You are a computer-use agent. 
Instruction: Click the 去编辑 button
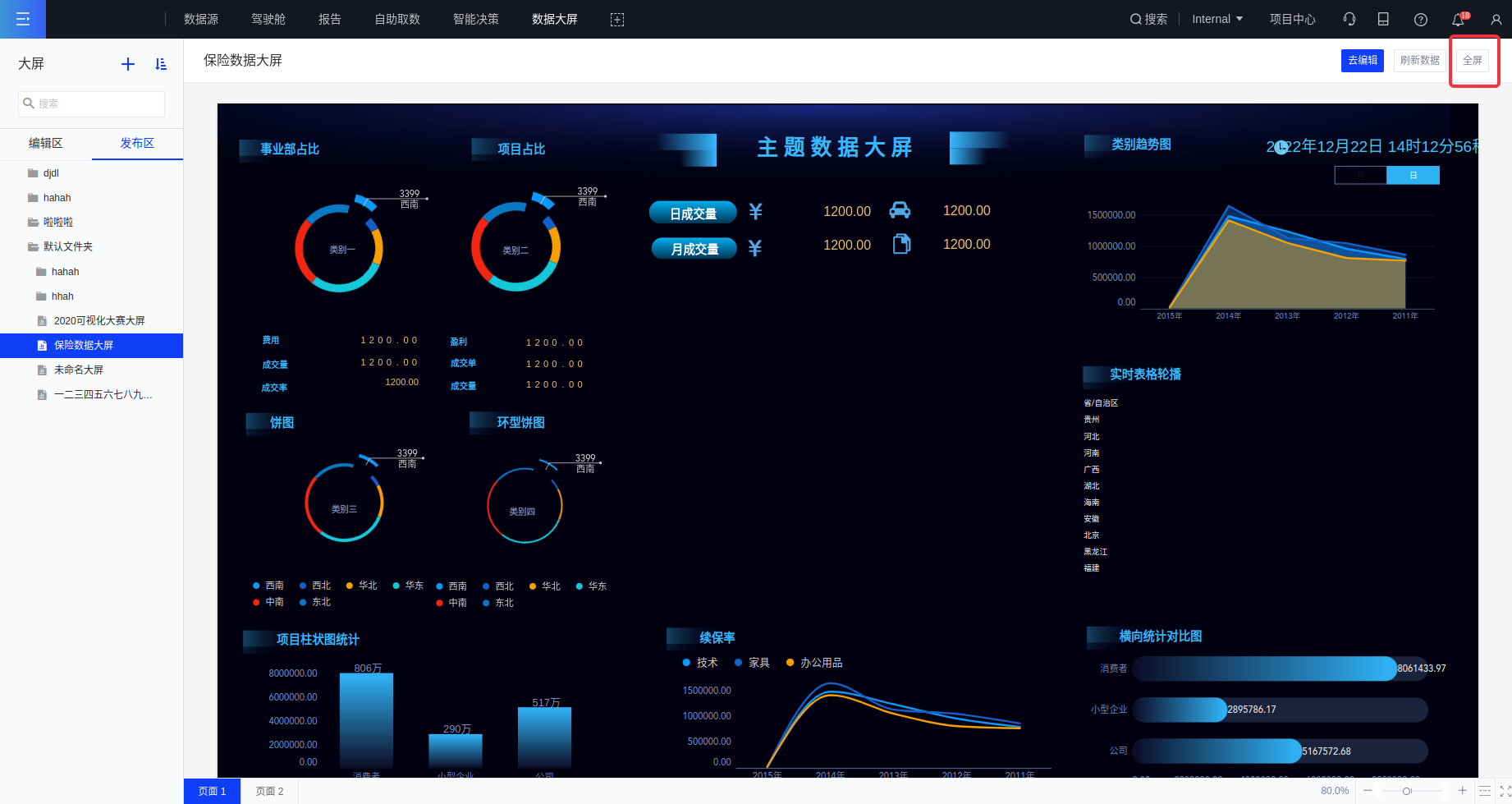coord(1362,60)
